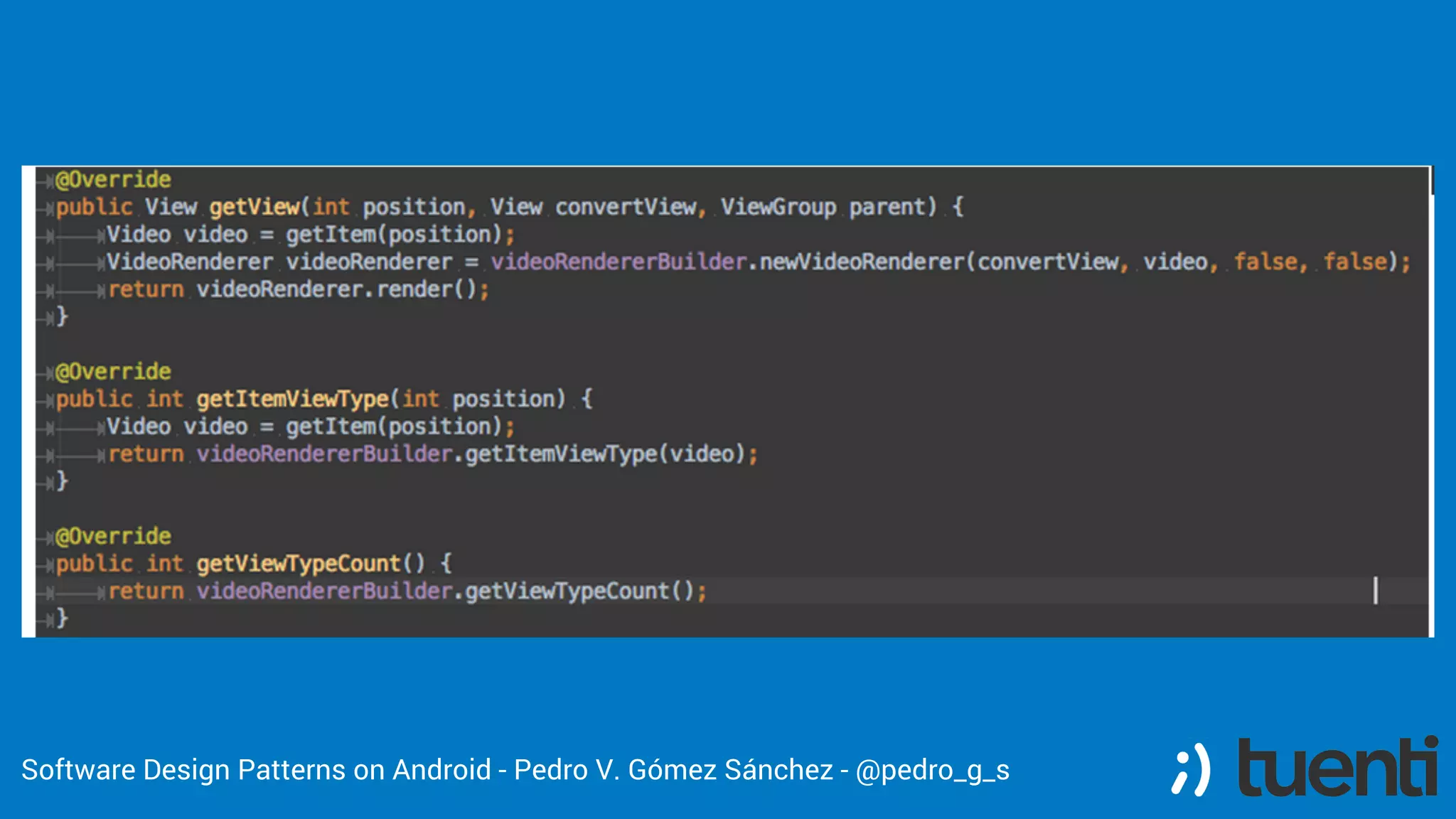The image size is (1456, 819).
Task: Click 'Software Design Patterns on Android' footer title
Action: [x=256, y=770]
